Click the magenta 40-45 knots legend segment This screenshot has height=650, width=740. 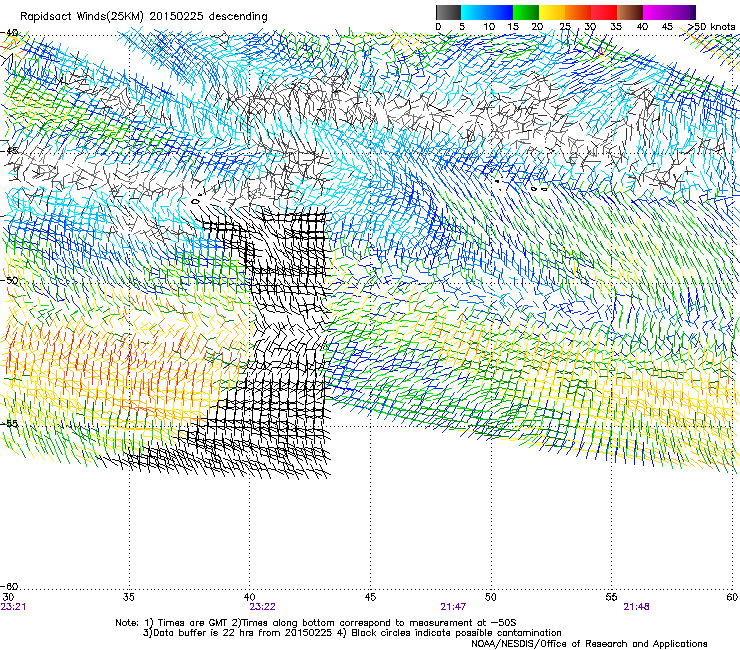pos(656,12)
